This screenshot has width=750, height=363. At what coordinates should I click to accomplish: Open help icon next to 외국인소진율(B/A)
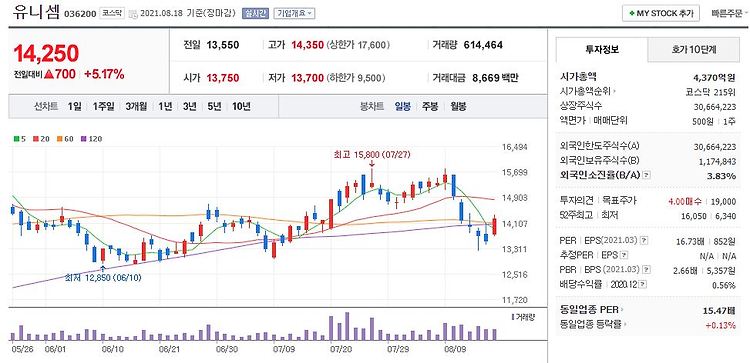[646, 176]
